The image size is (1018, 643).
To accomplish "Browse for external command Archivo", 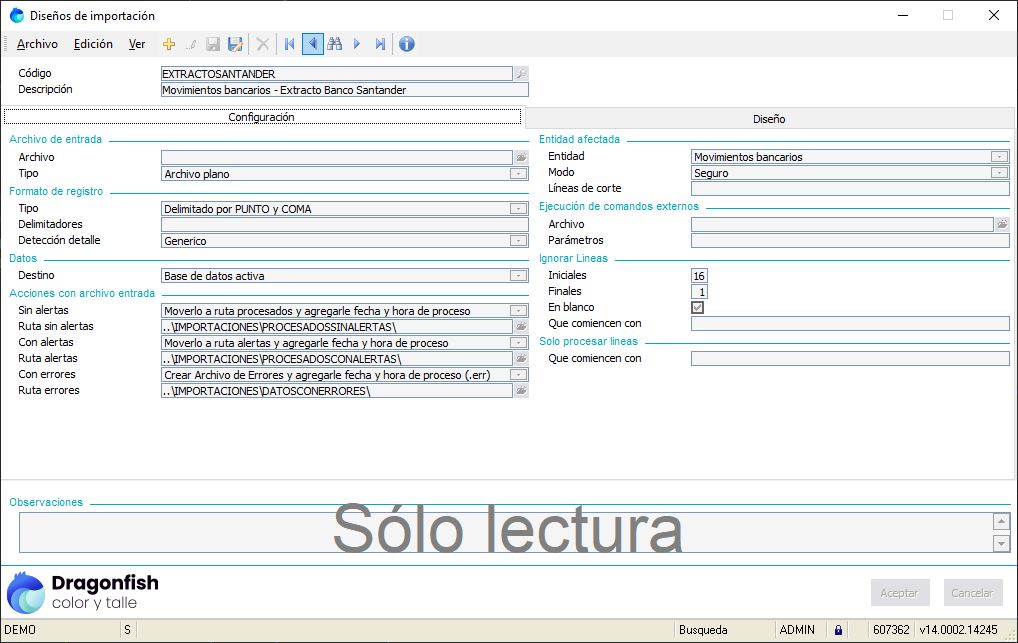I will point(1002,224).
